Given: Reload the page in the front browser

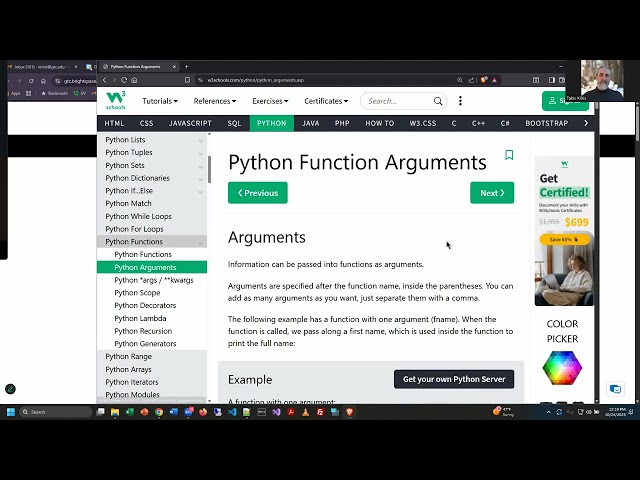Looking at the screenshot, I should click(124, 80).
